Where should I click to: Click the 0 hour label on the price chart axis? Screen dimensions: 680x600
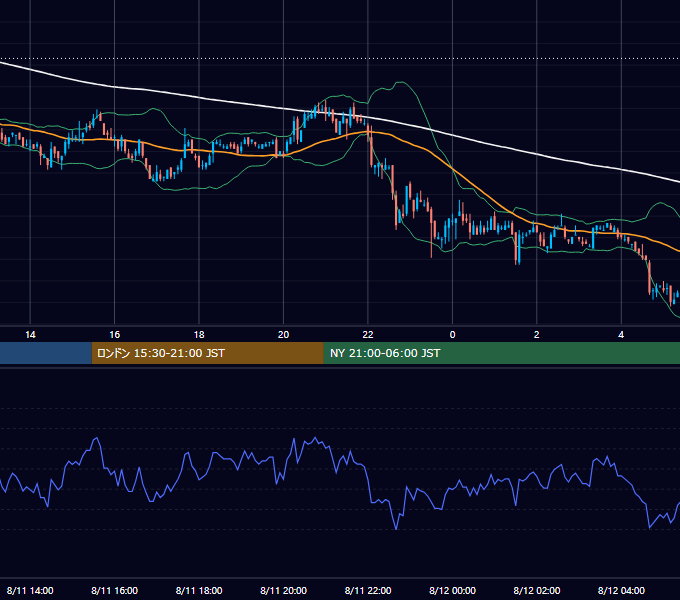point(452,335)
